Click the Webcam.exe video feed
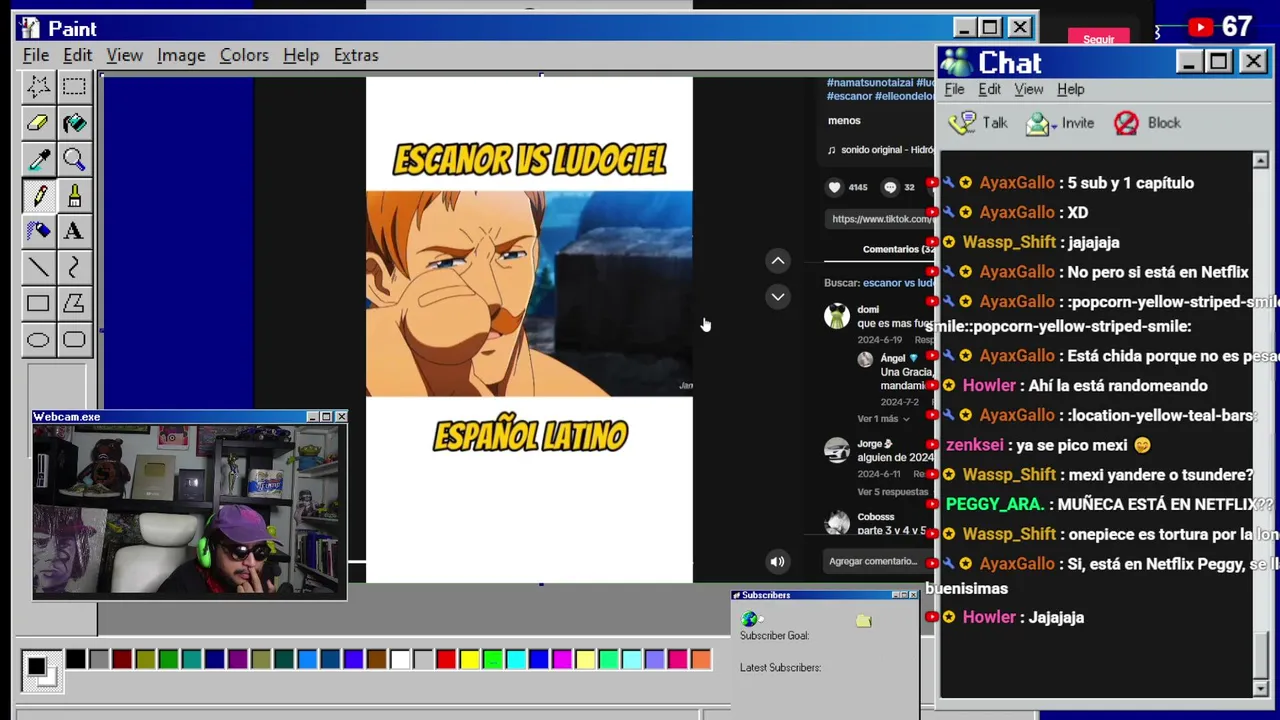This screenshot has width=1280, height=720. click(x=189, y=511)
